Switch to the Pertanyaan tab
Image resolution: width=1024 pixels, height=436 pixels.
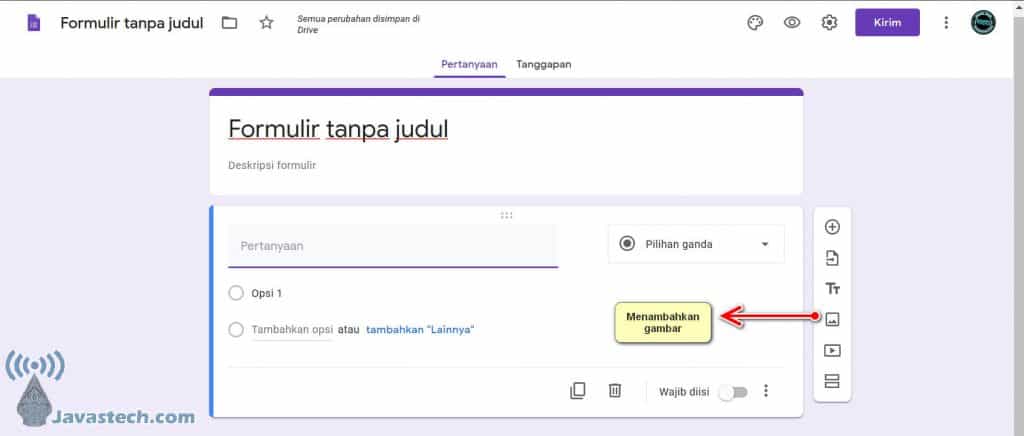[x=470, y=65]
